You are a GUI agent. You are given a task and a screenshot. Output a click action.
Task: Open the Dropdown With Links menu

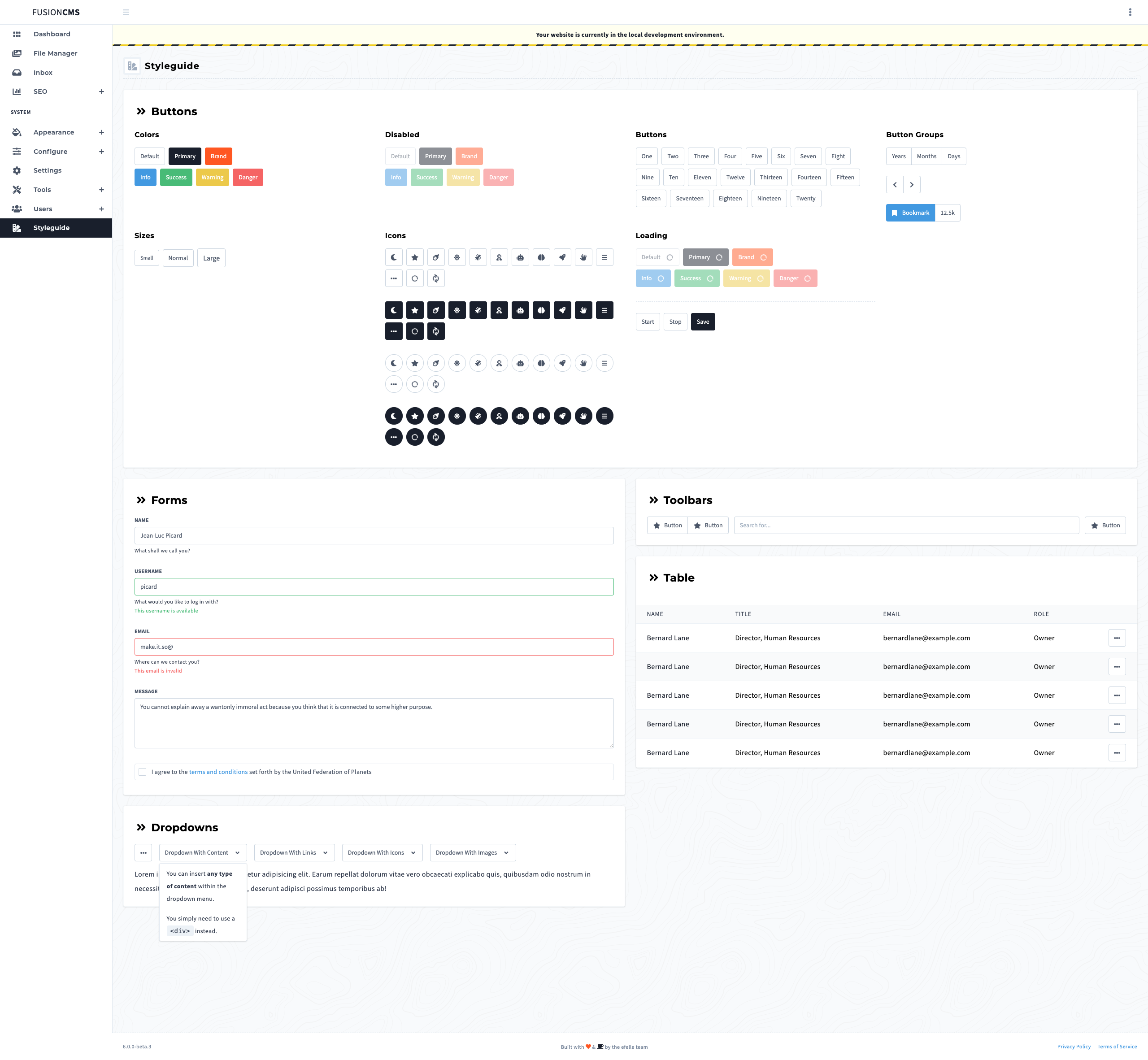click(x=294, y=853)
